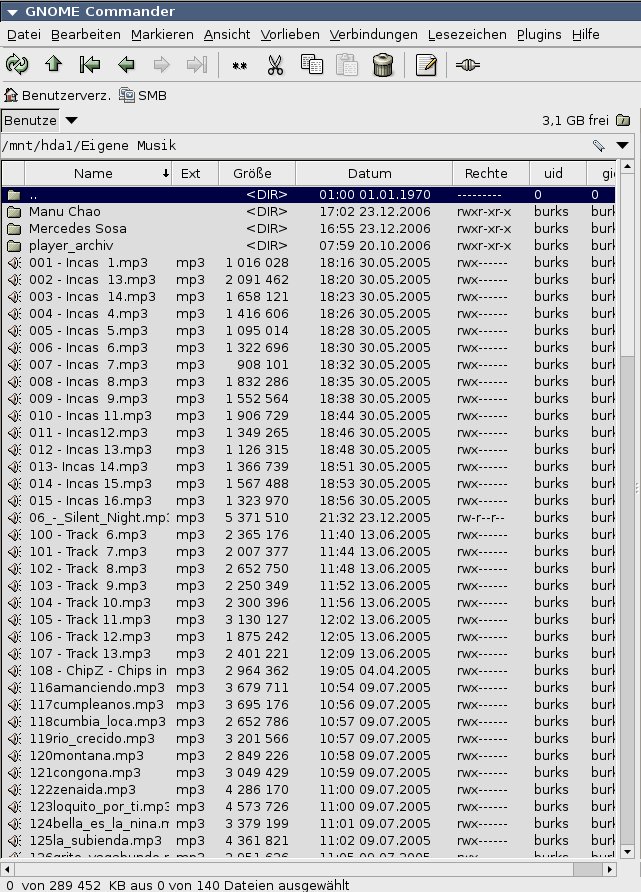Viewport: 641px width, 892px height.
Task: Go forward to next directory
Action: 162,65
